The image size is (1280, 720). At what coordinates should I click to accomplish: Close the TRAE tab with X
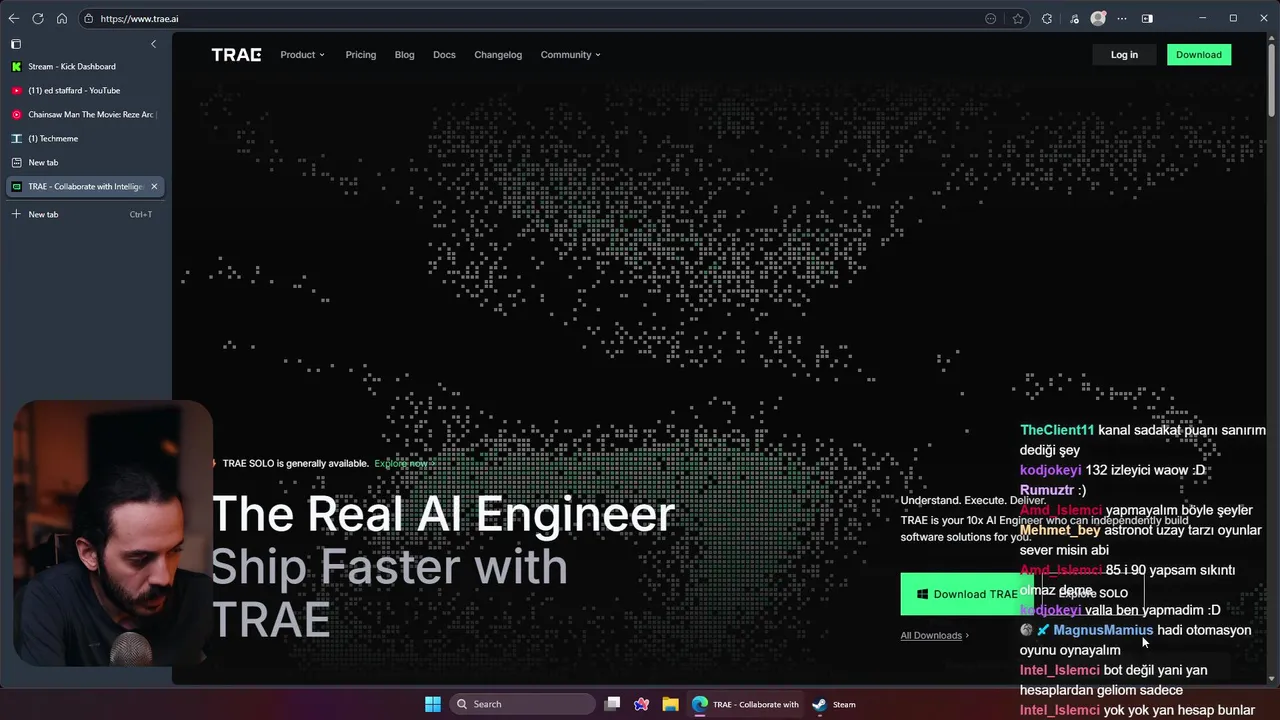tap(154, 186)
